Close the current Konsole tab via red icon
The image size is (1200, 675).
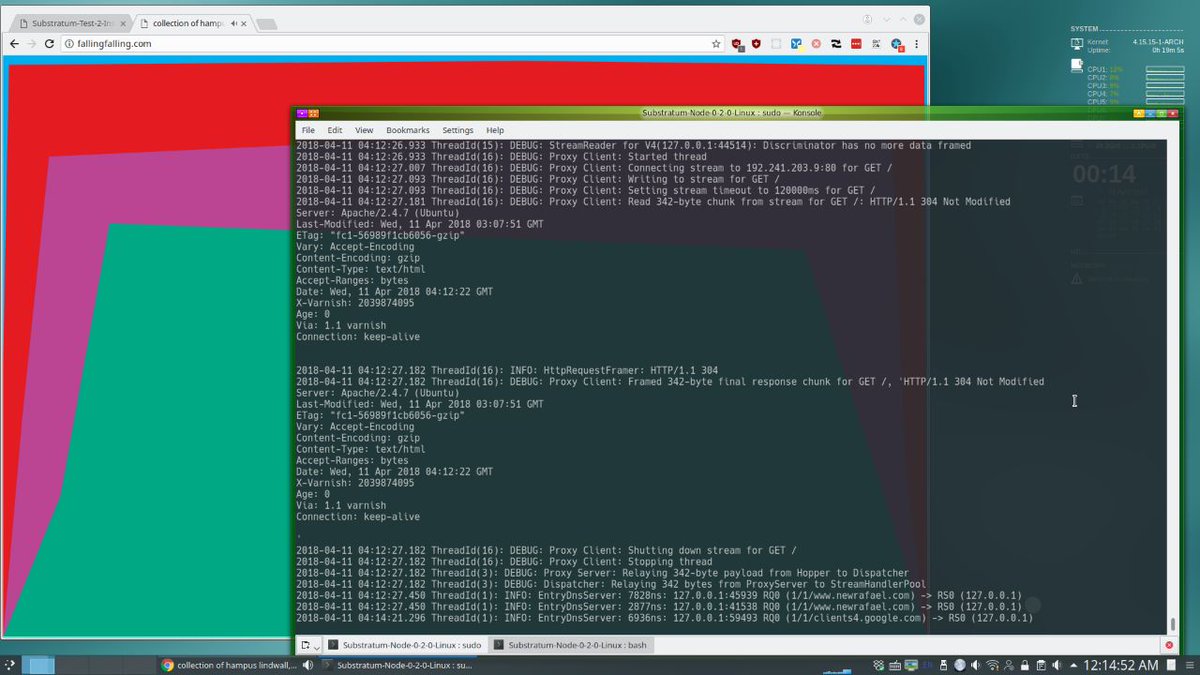pyautogui.click(x=1170, y=645)
